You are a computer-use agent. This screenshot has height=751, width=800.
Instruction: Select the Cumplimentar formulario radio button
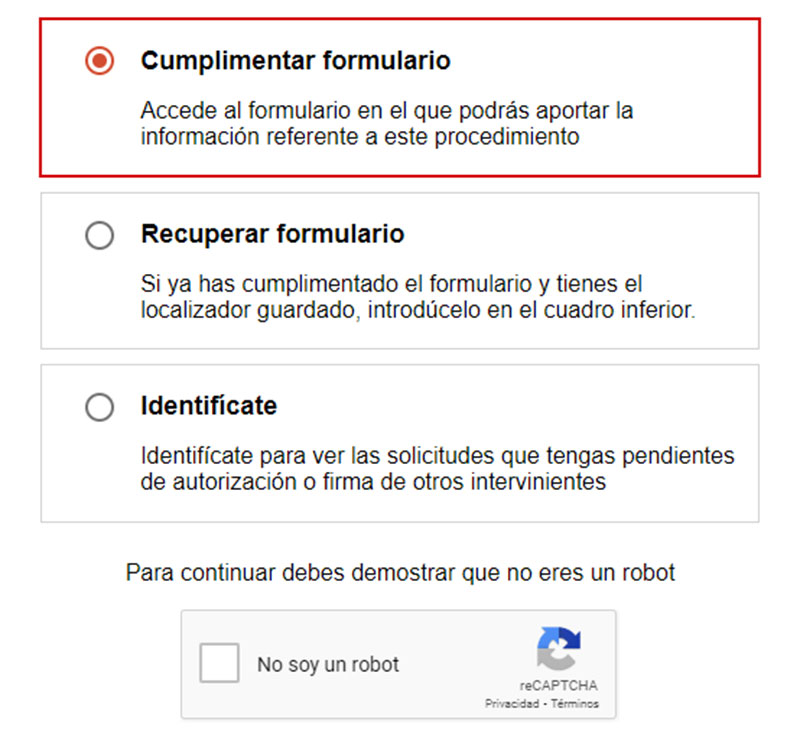click(x=98, y=60)
